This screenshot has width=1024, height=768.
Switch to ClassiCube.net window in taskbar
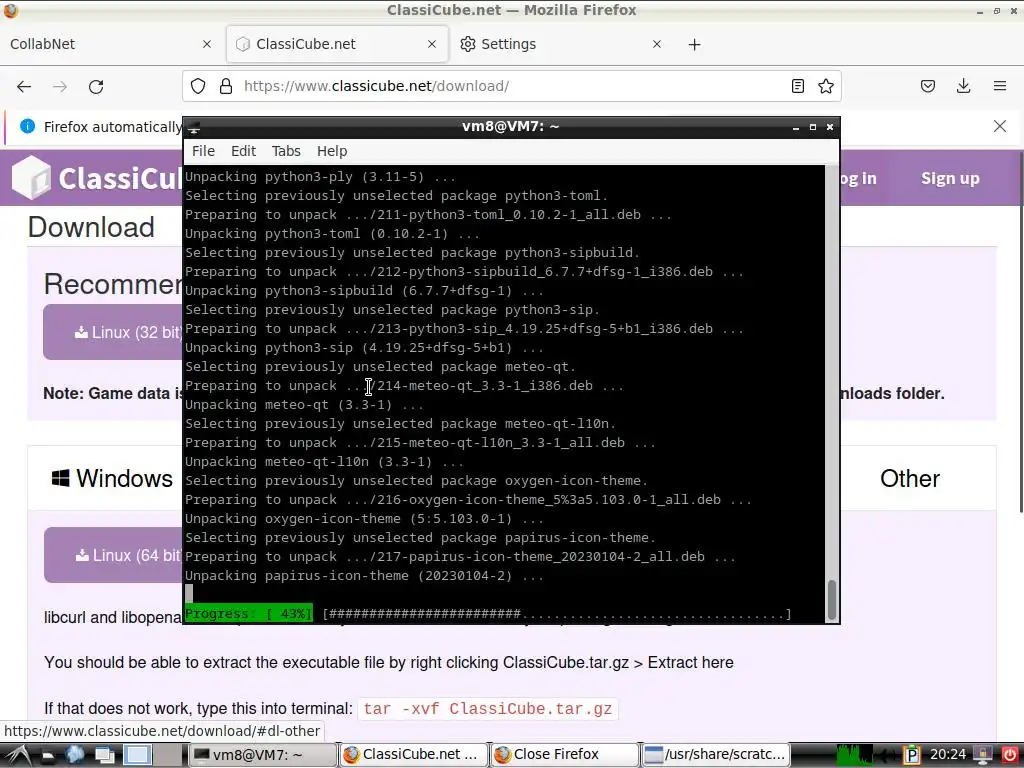[x=413, y=754]
